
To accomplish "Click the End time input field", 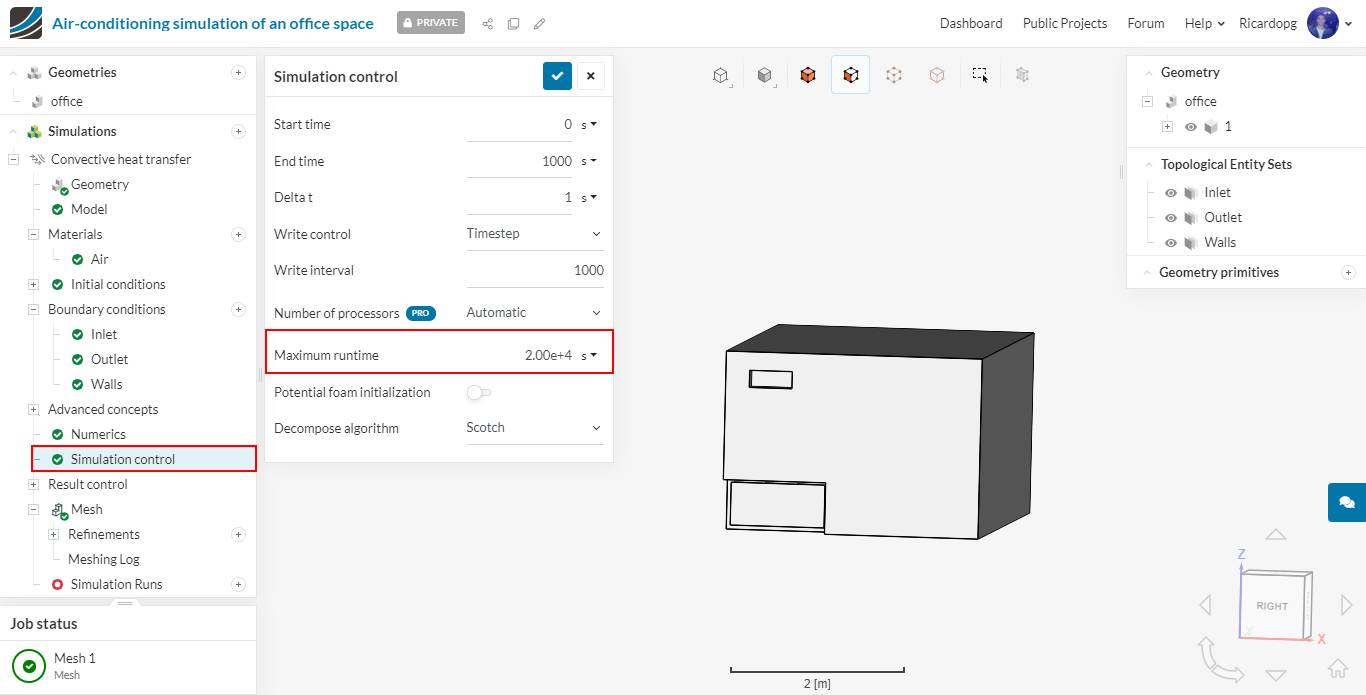I will pyautogui.click(x=520, y=161).
